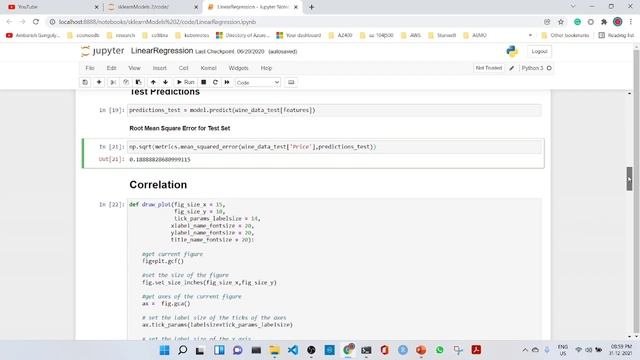The image size is (640, 360).
Task: Open File Explorer from the taskbar
Action: (x=274, y=350)
